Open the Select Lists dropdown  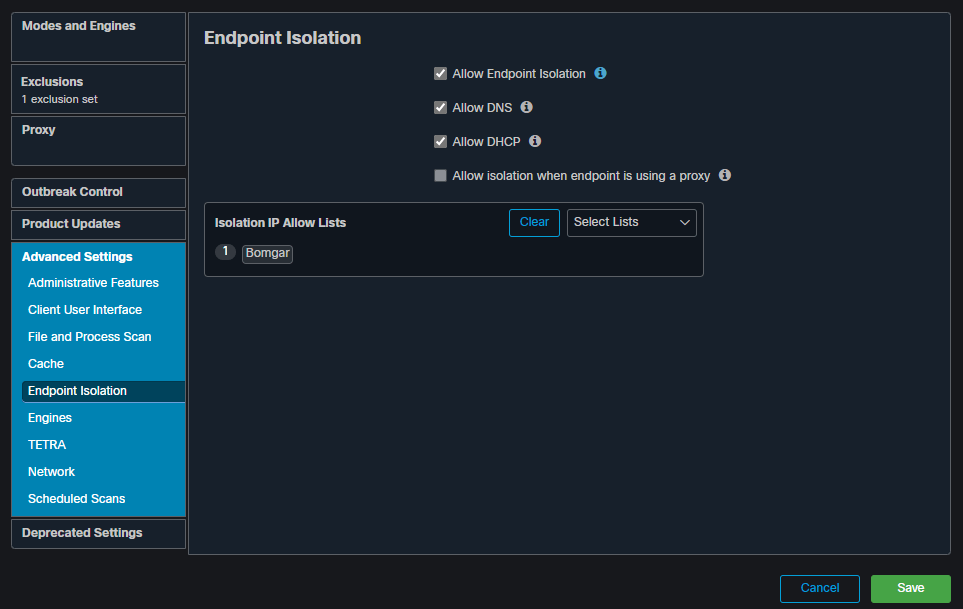(631, 222)
